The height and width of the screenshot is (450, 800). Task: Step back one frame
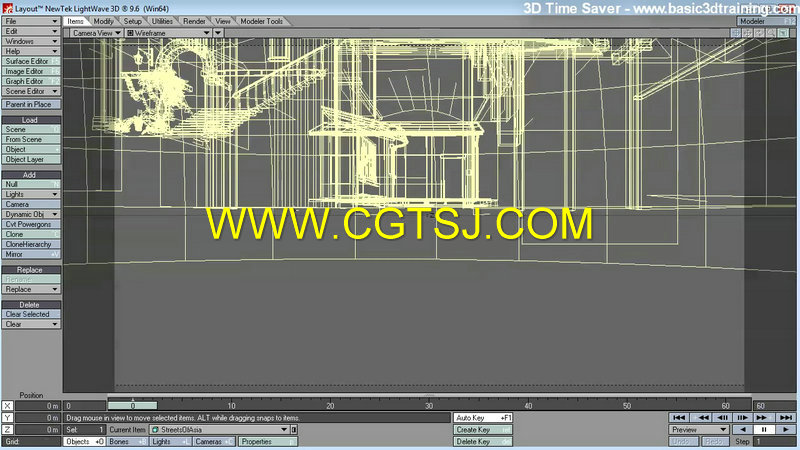point(722,417)
